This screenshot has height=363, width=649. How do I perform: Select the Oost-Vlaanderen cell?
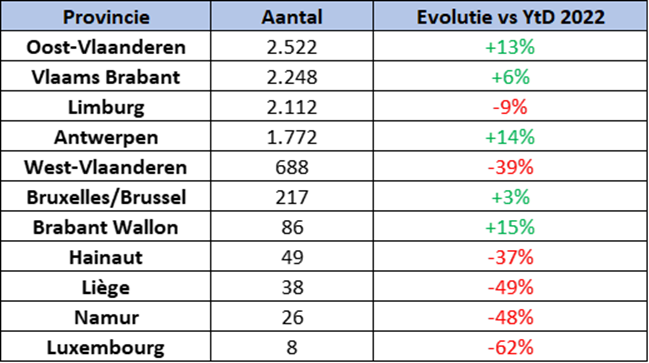(106, 47)
